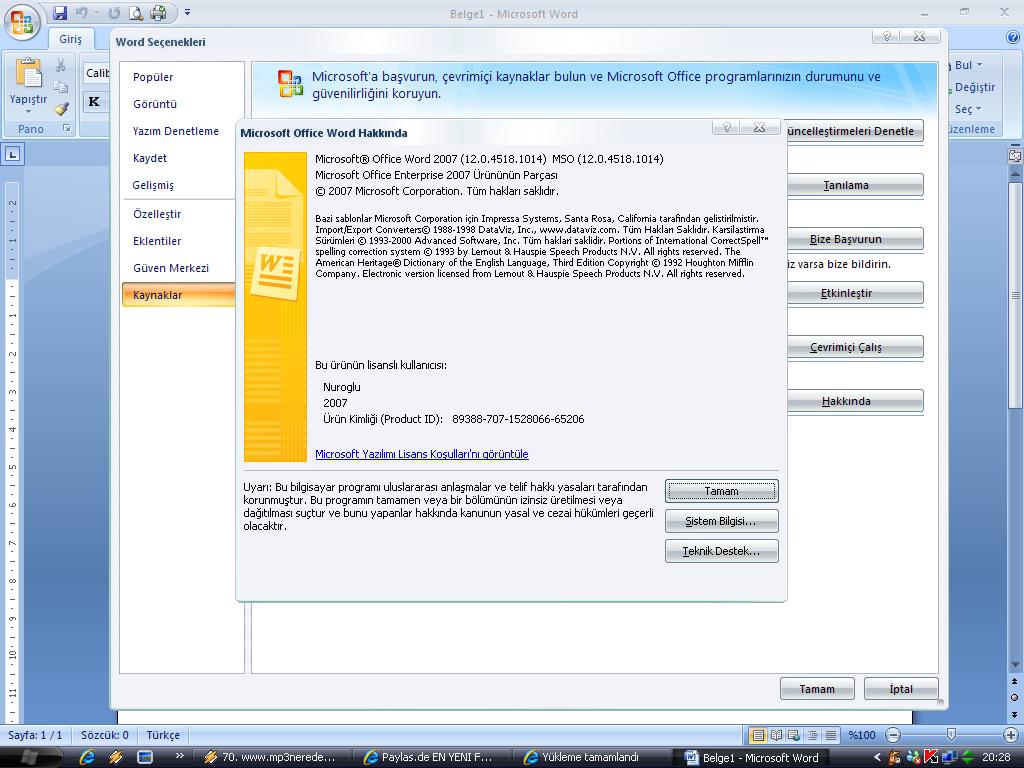This screenshot has height=768, width=1024.
Task: Click the Copy icon in Pano group
Action: tap(61, 86)
